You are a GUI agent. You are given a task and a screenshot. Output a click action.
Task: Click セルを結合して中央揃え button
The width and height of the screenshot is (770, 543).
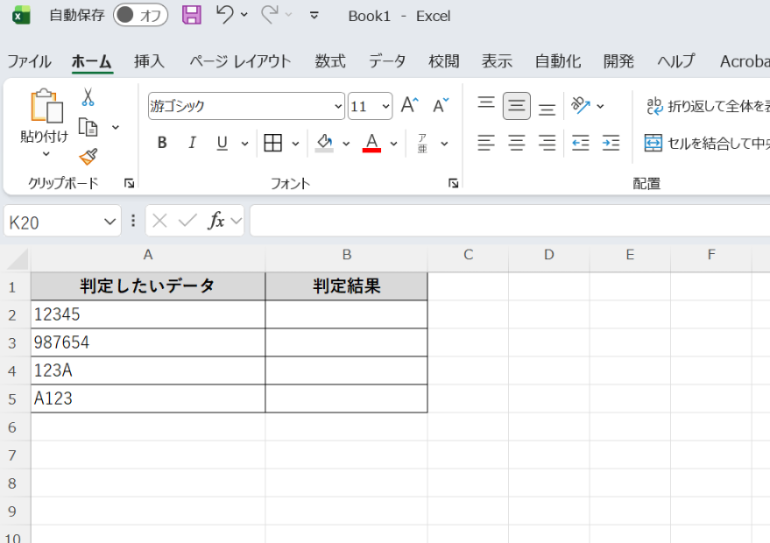coord(707,143)
